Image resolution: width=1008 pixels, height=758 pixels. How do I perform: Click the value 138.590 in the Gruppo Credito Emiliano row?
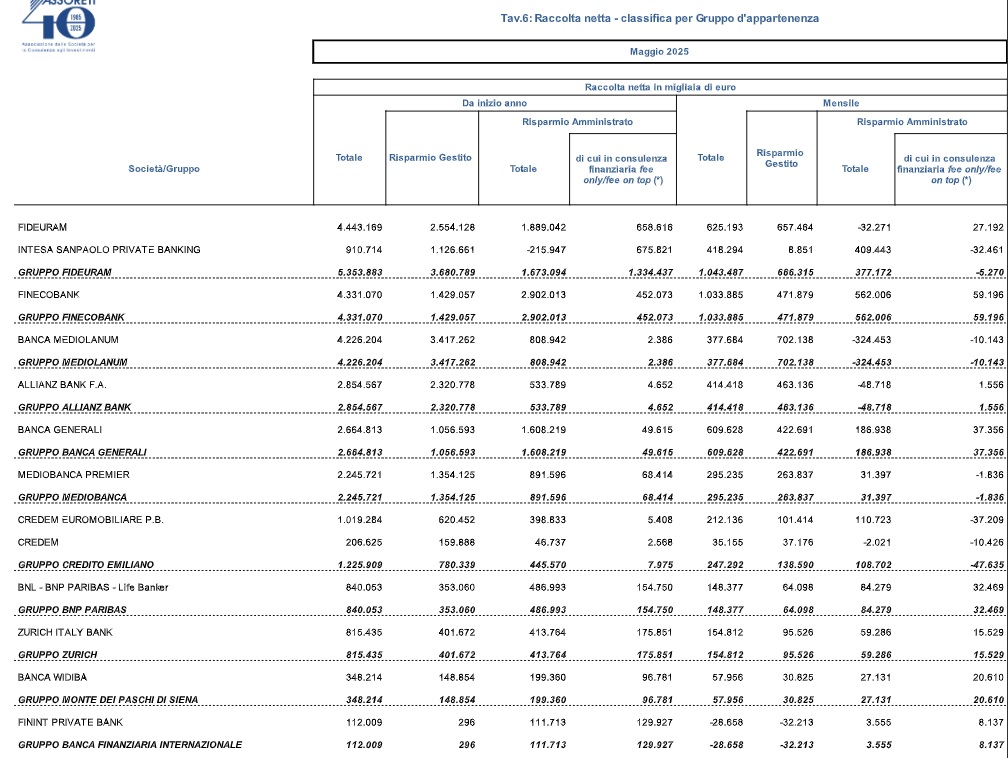[795, 565]
